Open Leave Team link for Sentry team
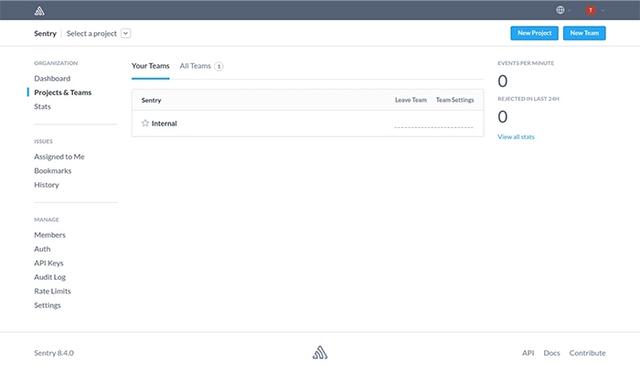This screenshot has height=366, width=640. click(x=411, y=100)
